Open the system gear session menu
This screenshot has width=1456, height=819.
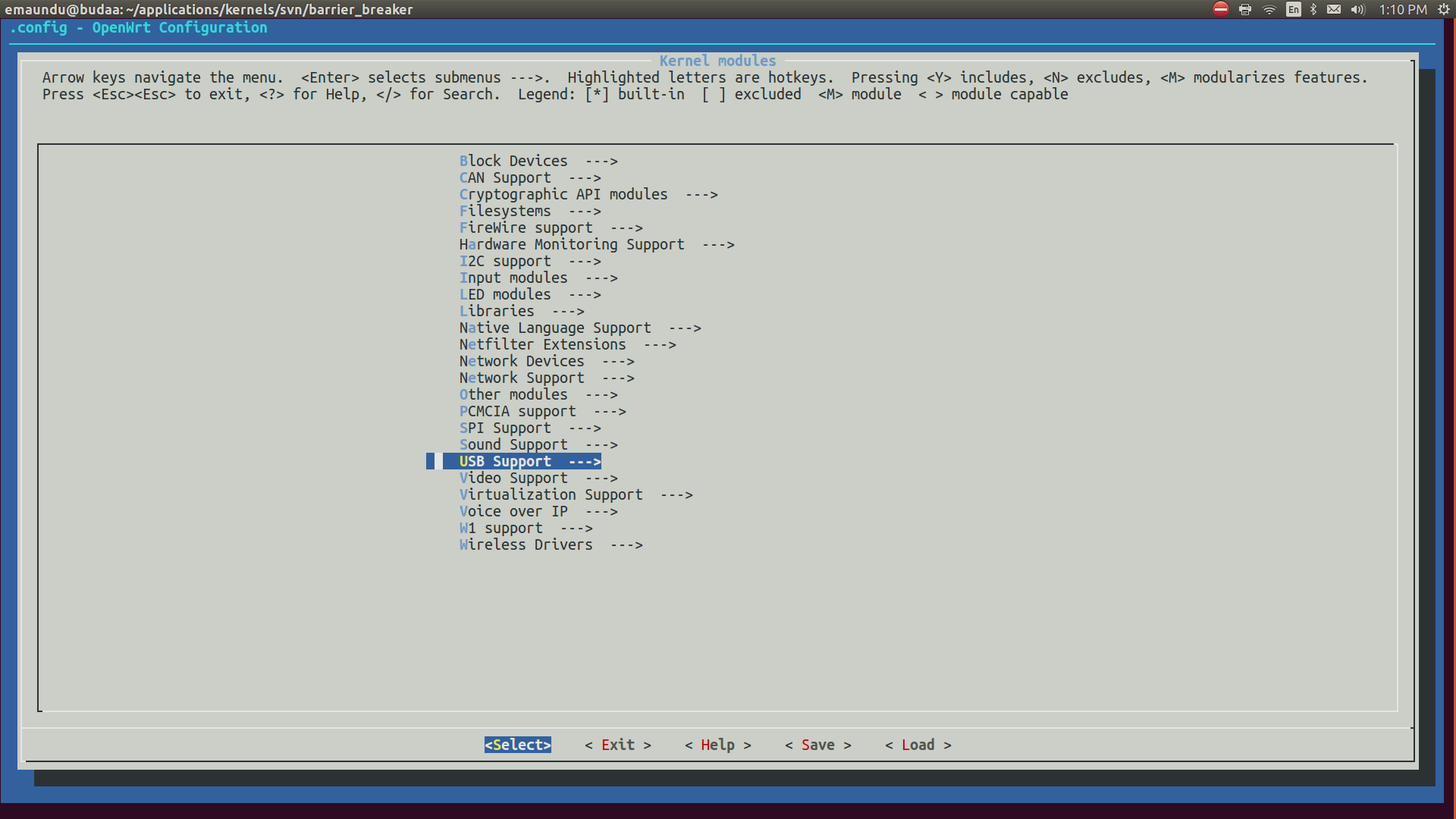[x=1444, y=9]
